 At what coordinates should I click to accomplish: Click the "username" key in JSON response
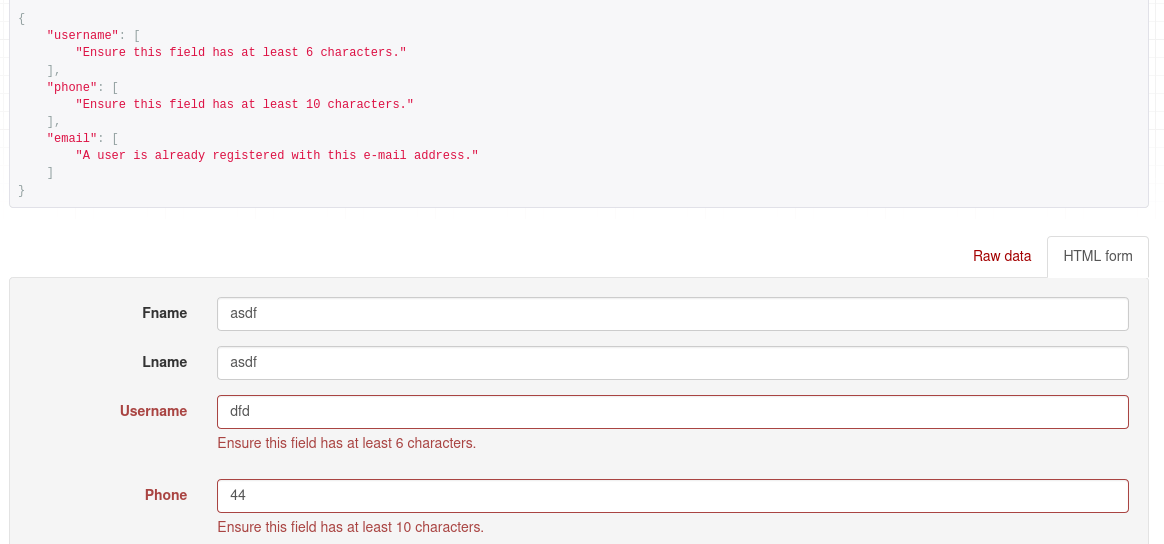[83, 35]
